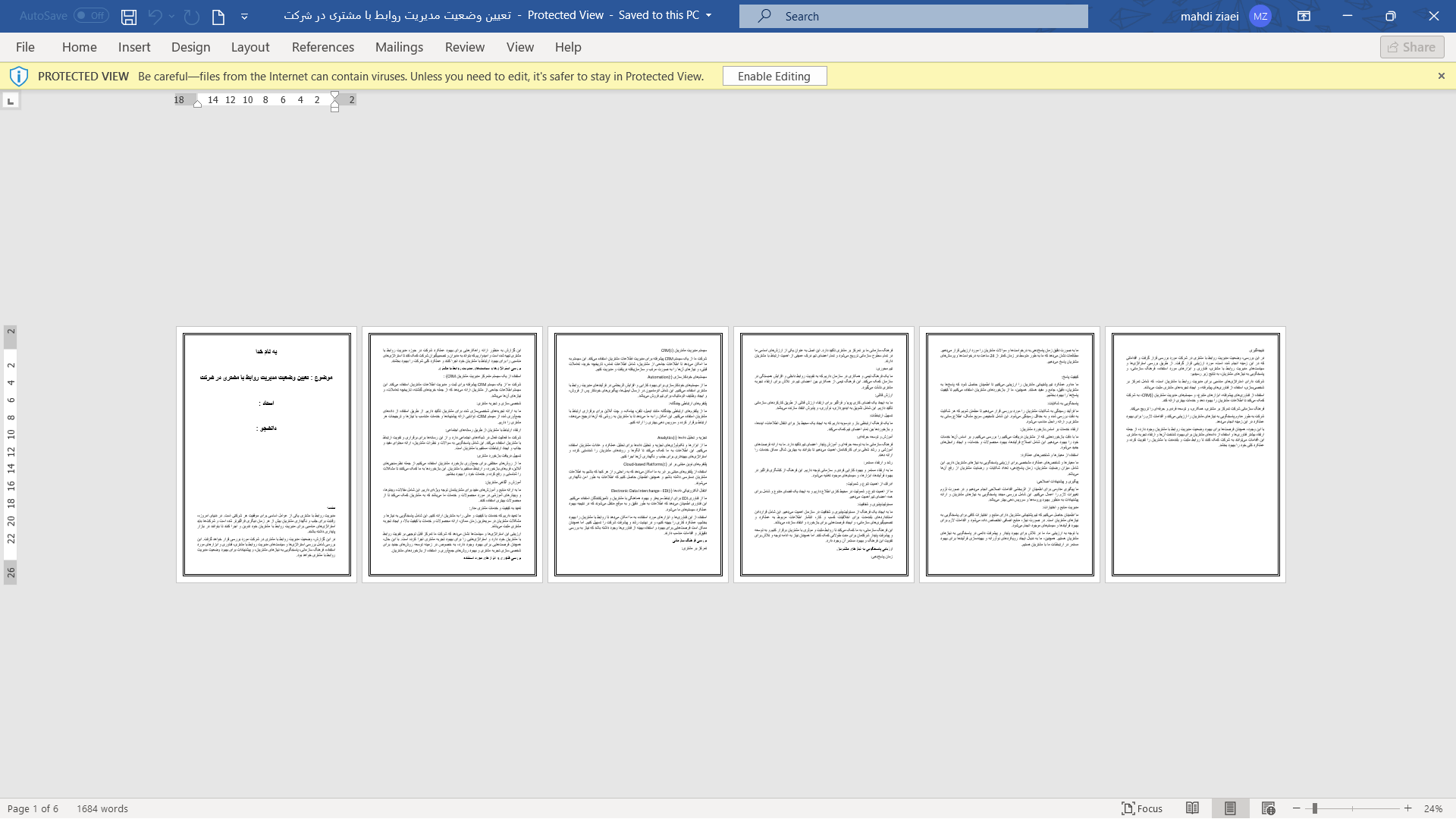Click the Redo icon
The image size is (1456, 819).
192,16
